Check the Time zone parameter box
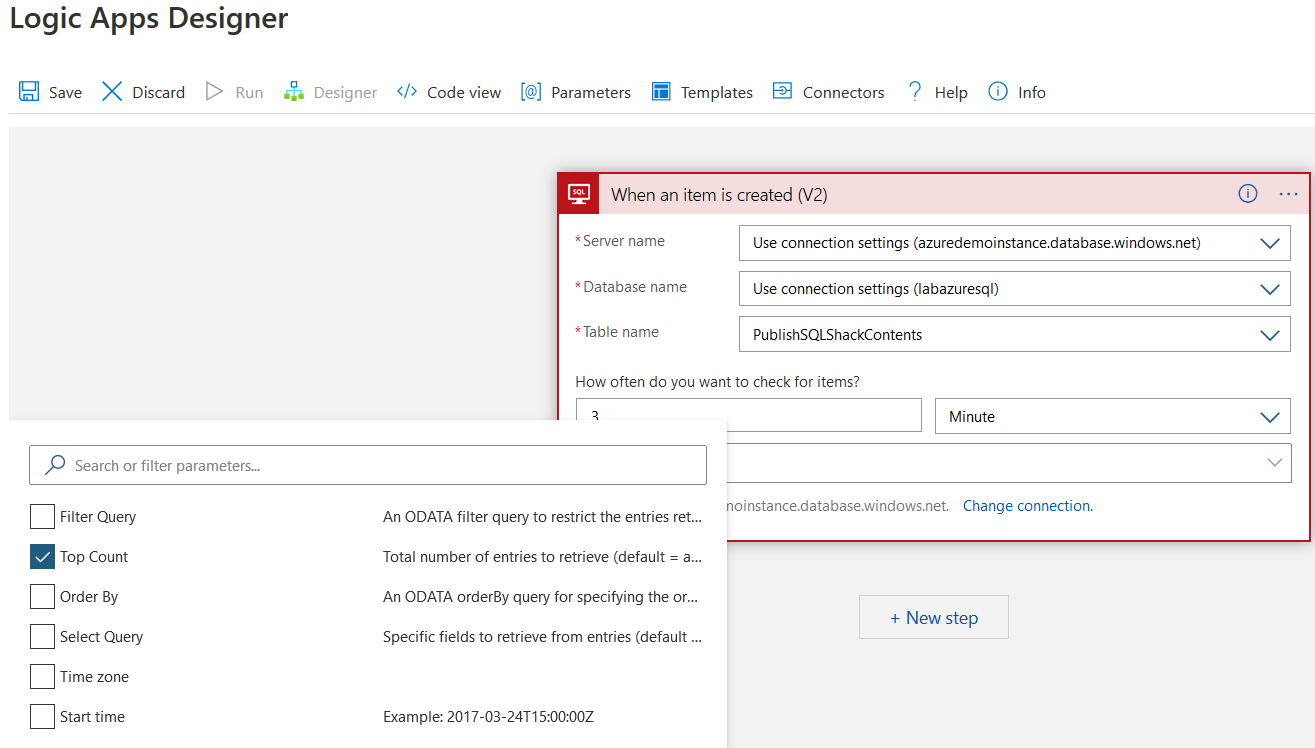Viewport: 1315px width, 748px height. (x=42, y=677)
